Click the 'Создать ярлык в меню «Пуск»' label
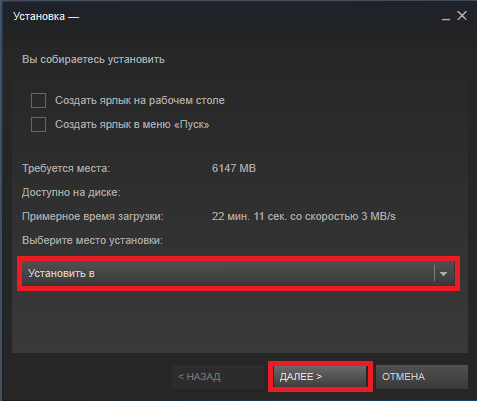The height and width of the screenshot is (401, 477). coord(132,124)
